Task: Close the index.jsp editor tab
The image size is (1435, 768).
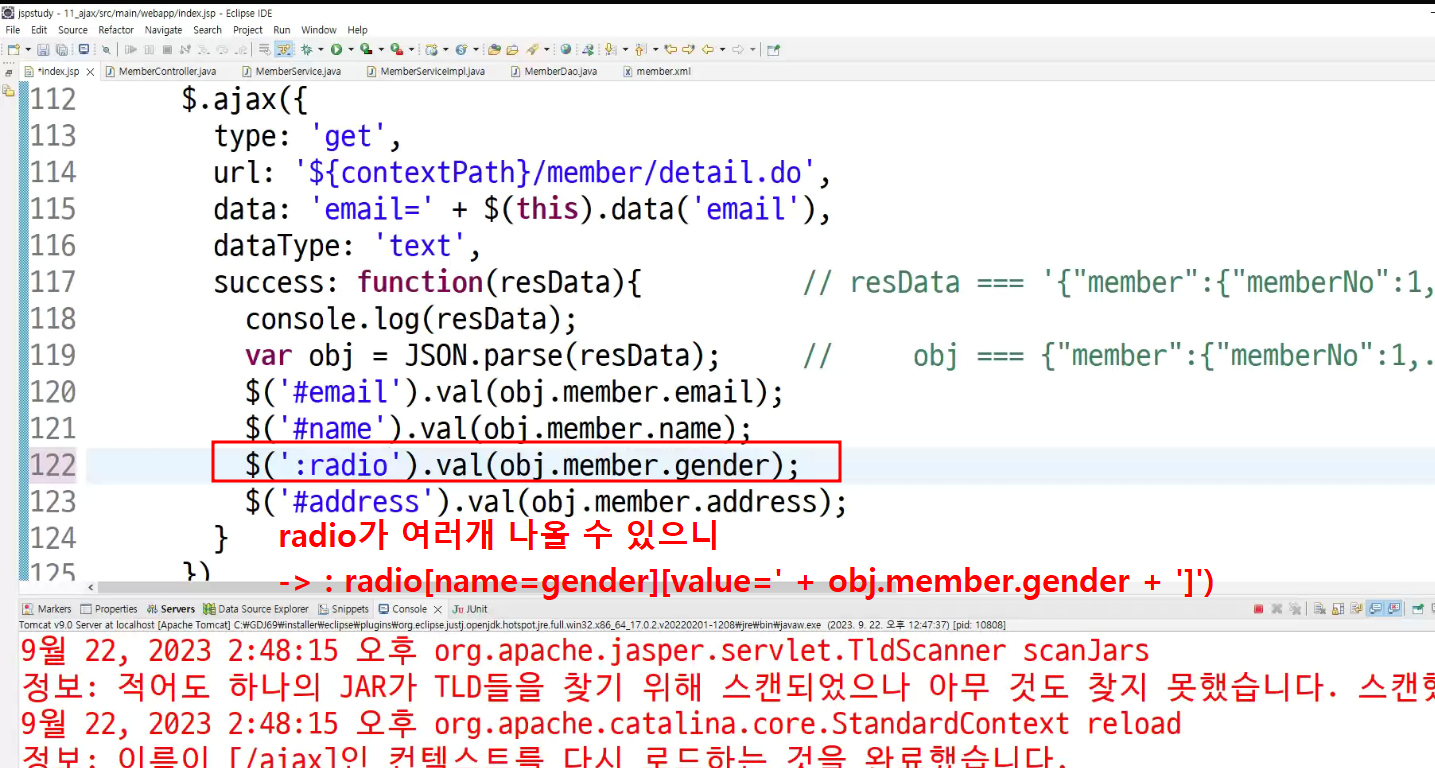Action: click(x=89, y=72)
